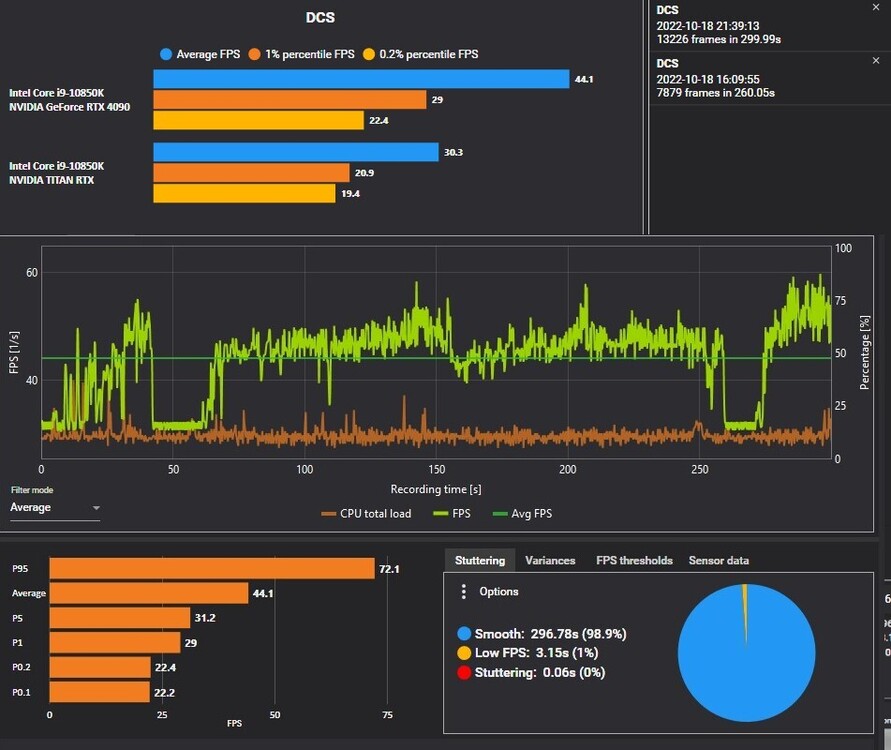Viewport: 891px width, 750px height.
Task: Click the Recording time [s] axis label
Action: coord(436,489)
